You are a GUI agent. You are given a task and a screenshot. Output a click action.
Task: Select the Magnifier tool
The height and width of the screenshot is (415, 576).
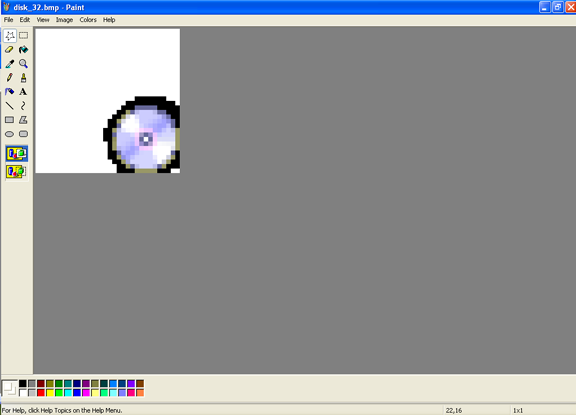[x=24, y=64]
